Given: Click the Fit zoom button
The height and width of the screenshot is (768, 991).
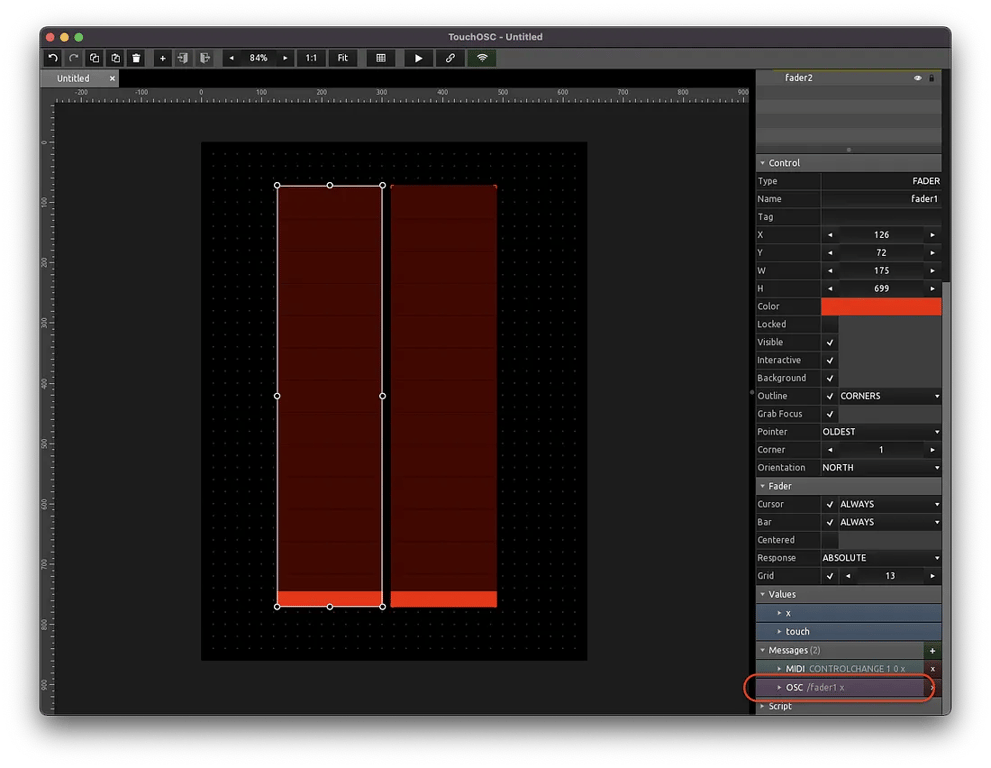Looking at the screenshot, I should coord(343,58).
